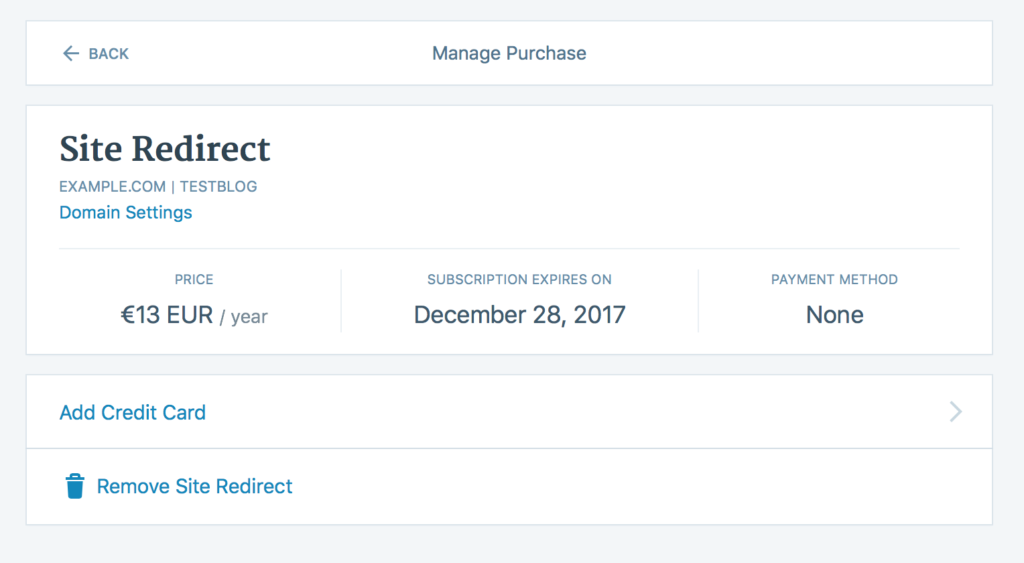Click the December 28, 2017 expiry date
Viewport: 1024px width, 563px height.
tap(519, 315)
